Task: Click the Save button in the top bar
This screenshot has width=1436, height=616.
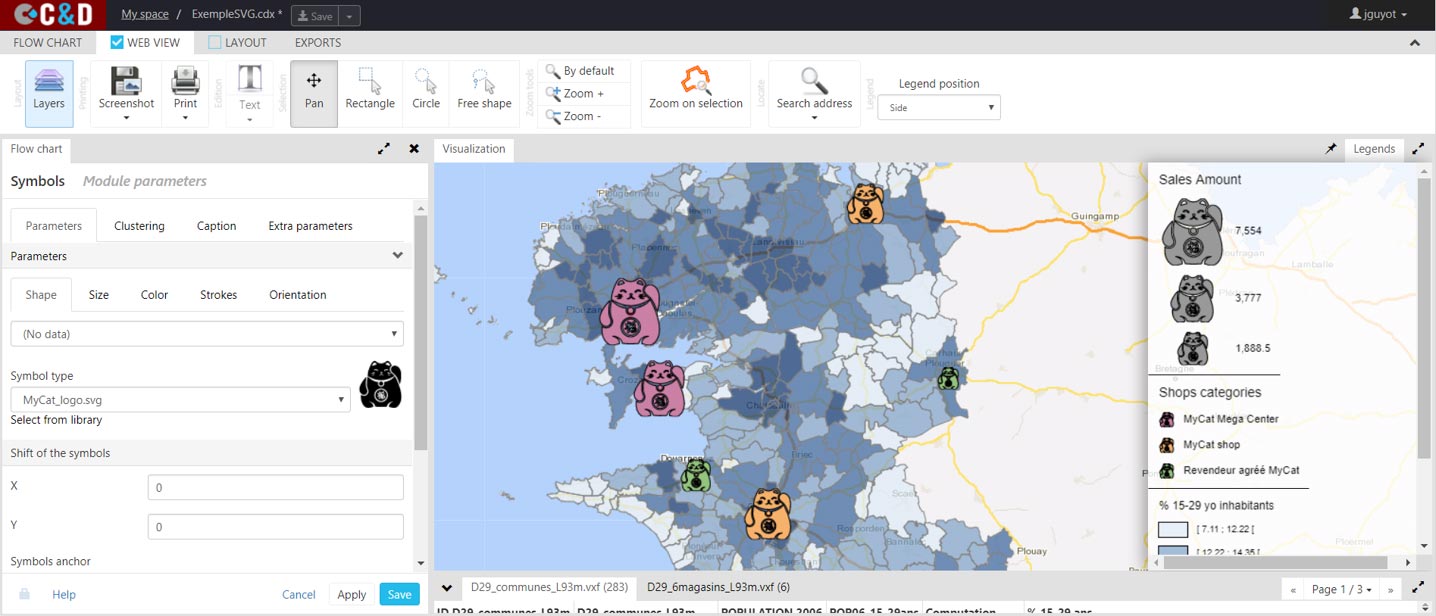Action: (315, 16)
